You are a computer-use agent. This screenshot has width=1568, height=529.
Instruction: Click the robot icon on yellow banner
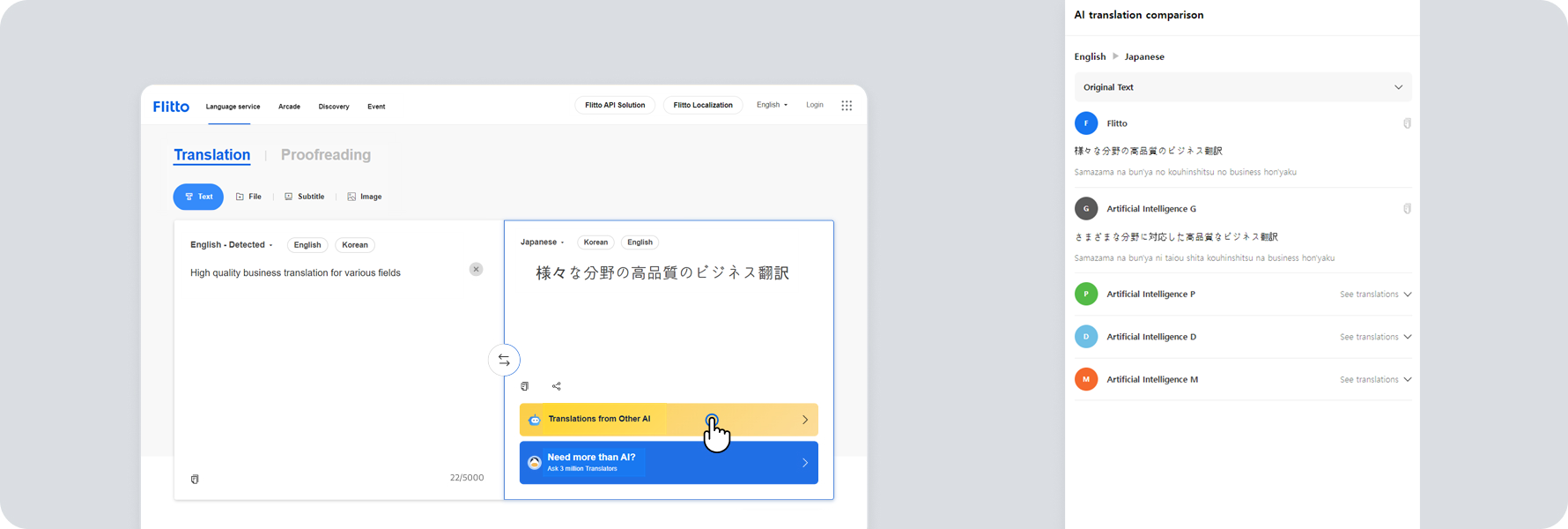click(535, 420)
